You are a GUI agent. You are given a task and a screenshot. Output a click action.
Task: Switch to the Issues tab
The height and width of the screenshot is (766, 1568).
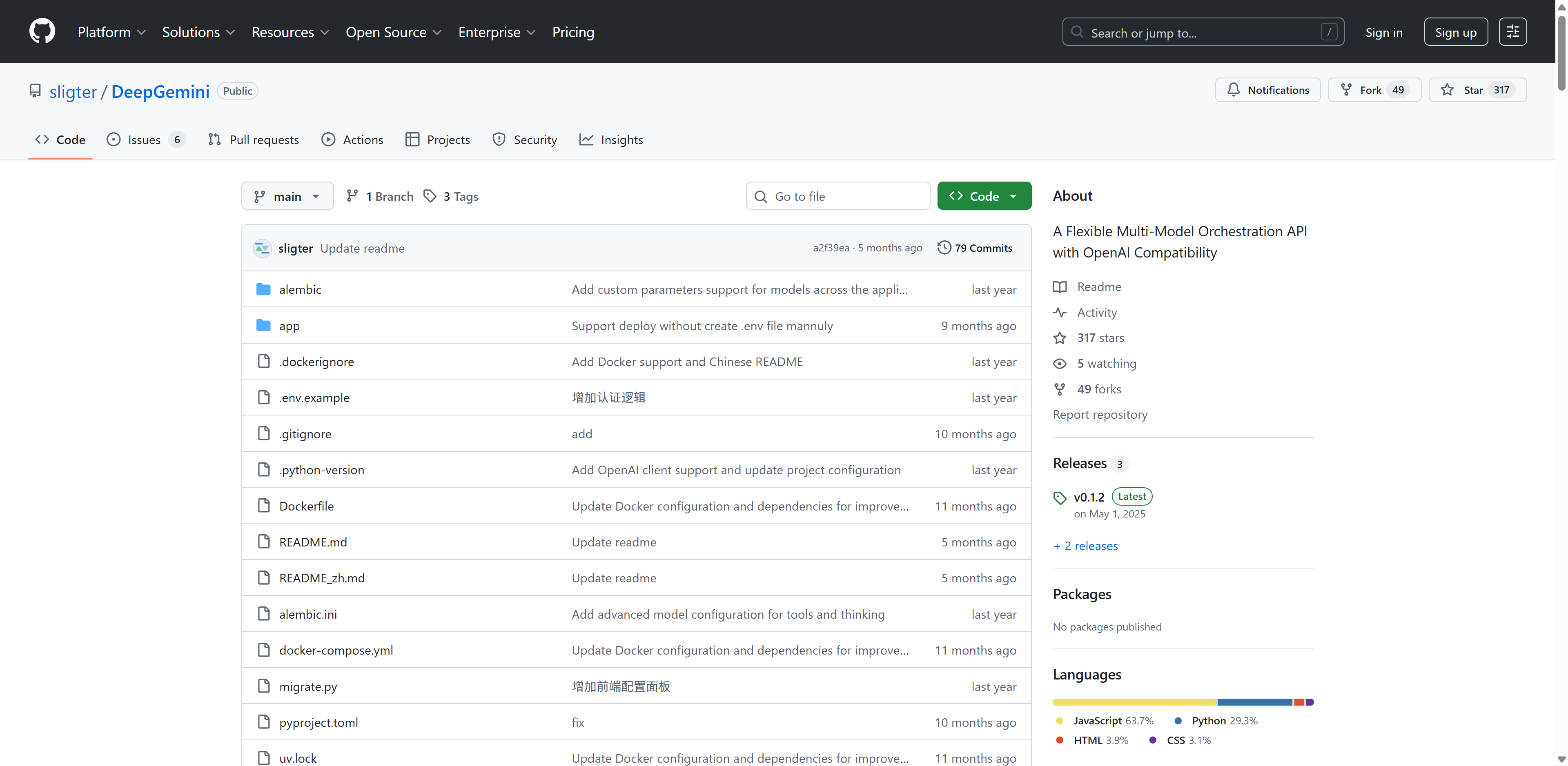coord(145,139)
